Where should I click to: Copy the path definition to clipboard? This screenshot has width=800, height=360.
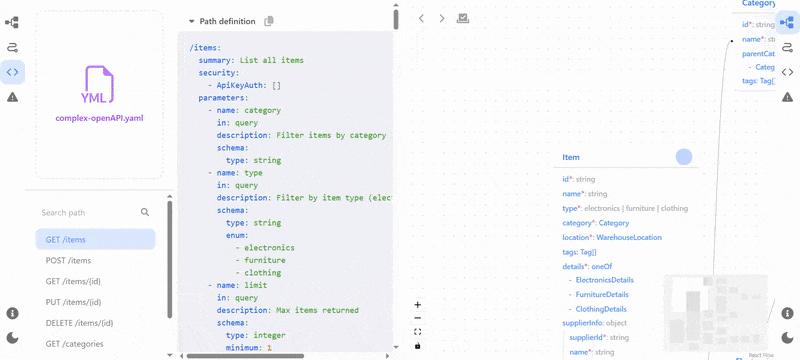tap(269, 21)
